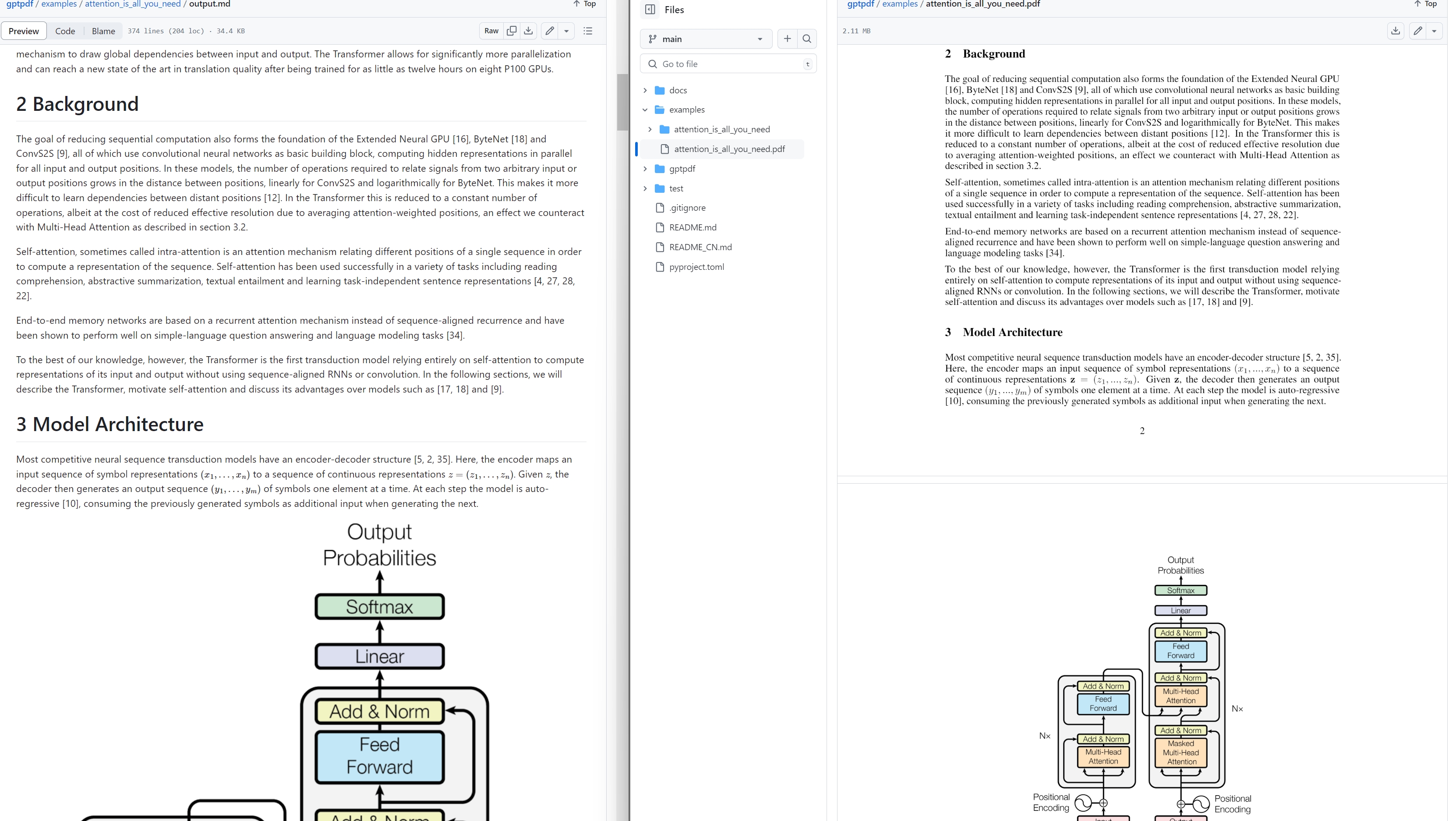Open the main branch selector dropdown
This screenshot has width=1456, height=821.
pos(706,39)
